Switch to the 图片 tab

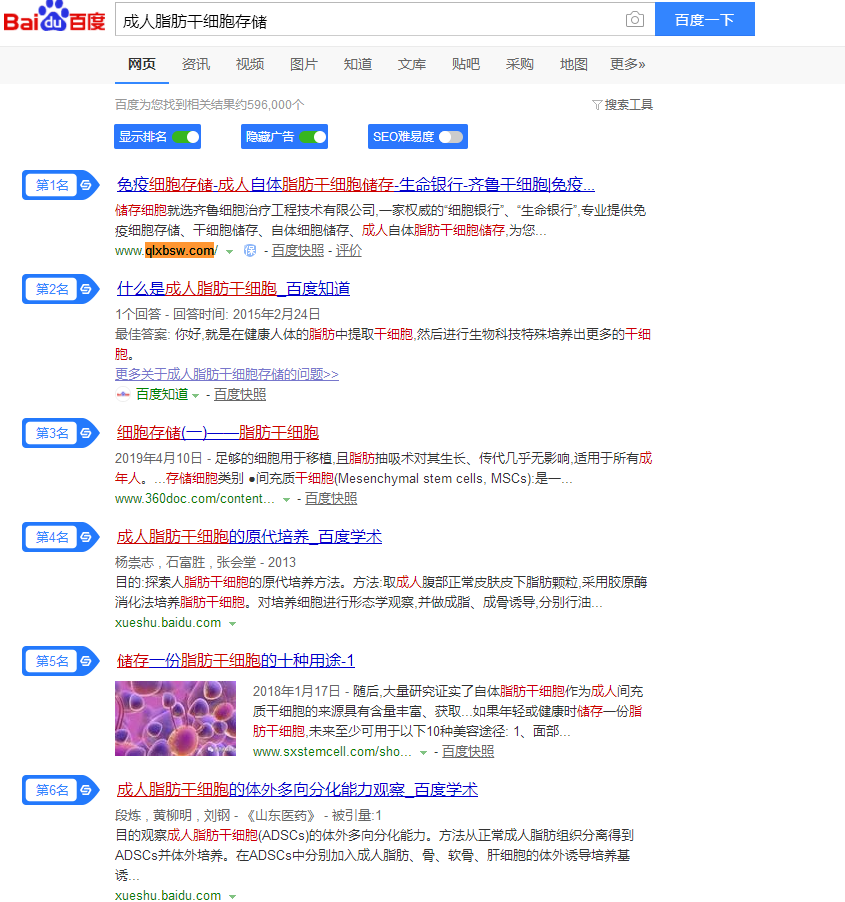tap(304, 64)
